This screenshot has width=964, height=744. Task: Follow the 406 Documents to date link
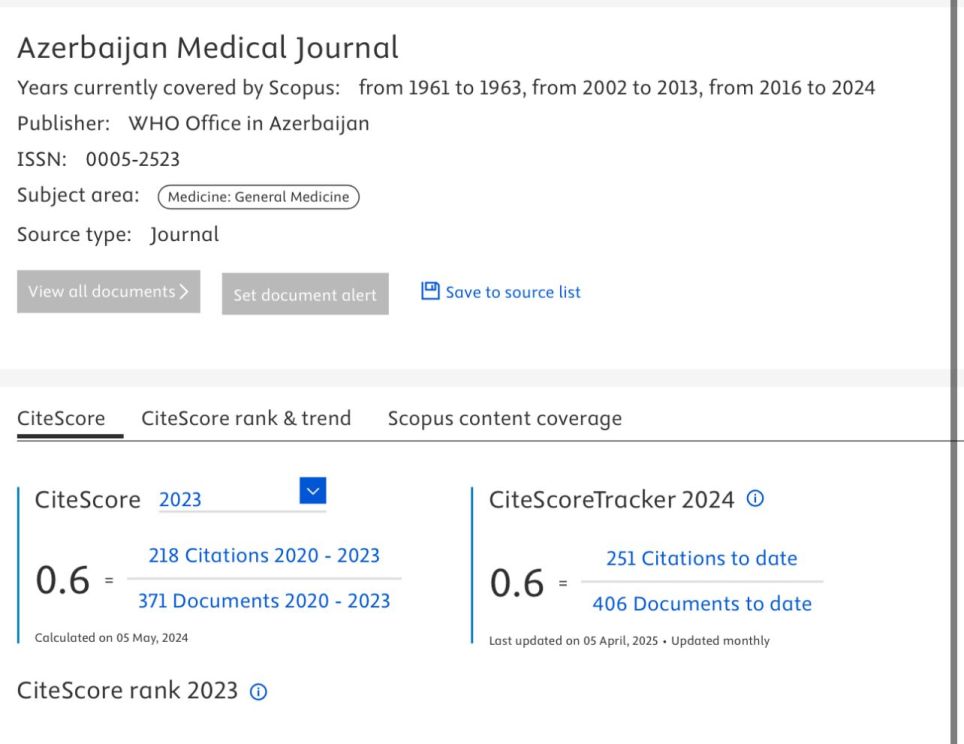pos(701,604)
